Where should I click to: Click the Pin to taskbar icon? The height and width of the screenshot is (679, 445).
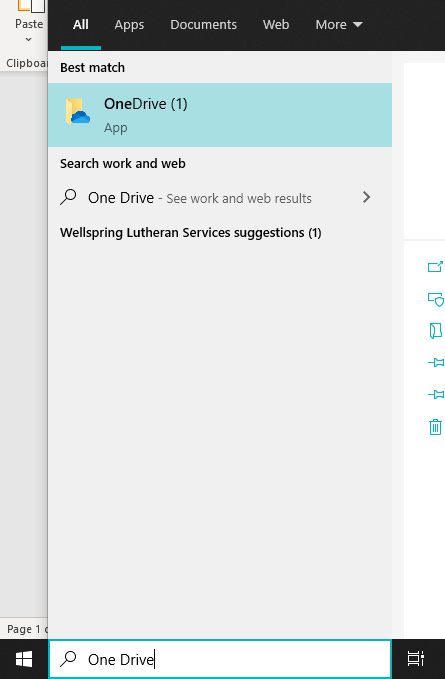[436, 394]
